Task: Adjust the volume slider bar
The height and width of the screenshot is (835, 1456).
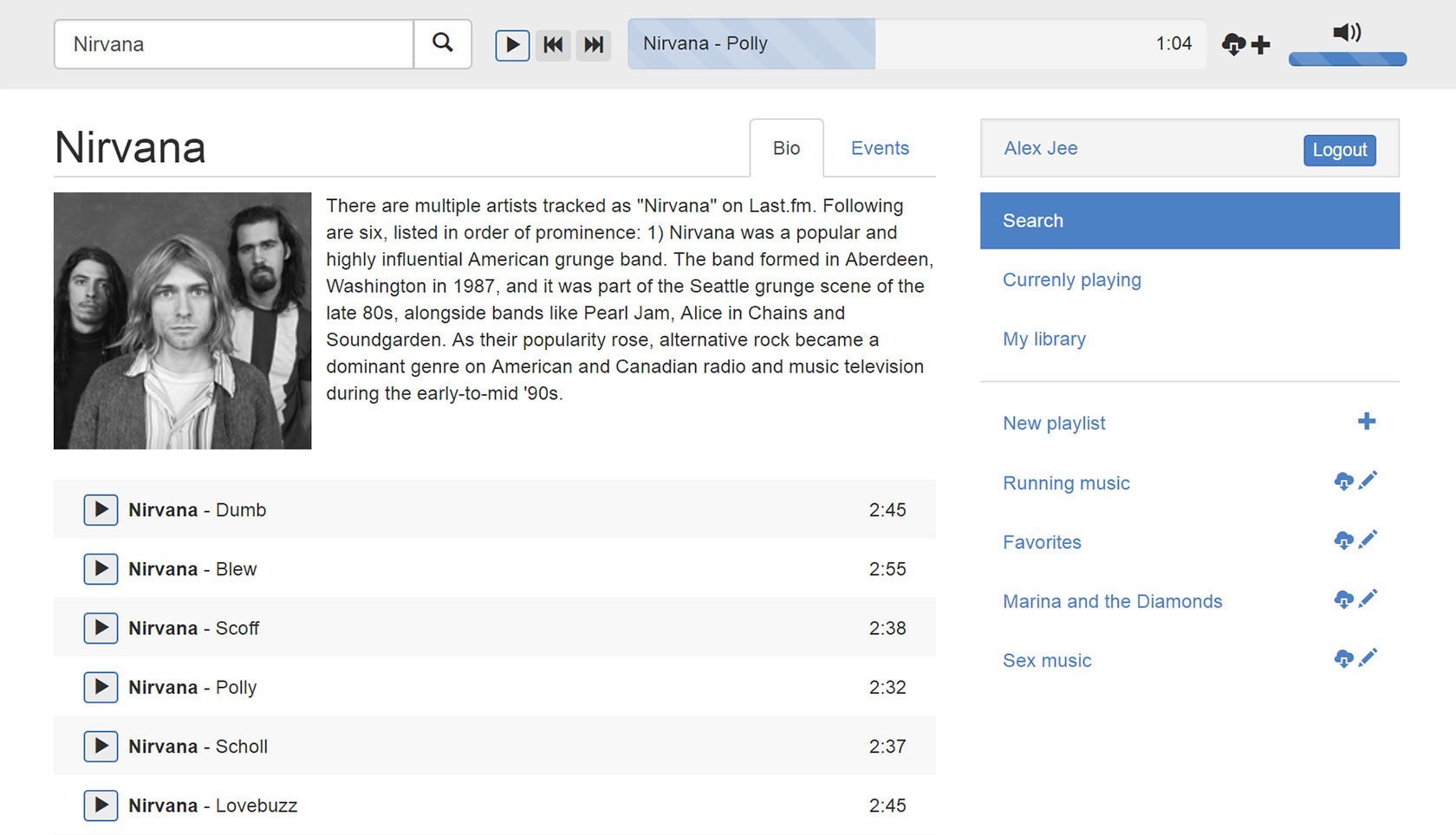Action: (x=1348, y=59)
